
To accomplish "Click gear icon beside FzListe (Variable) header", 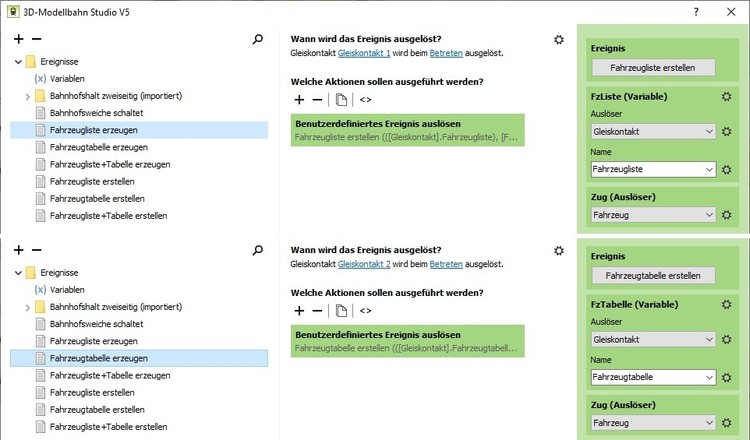I will (x=727, y=97).
